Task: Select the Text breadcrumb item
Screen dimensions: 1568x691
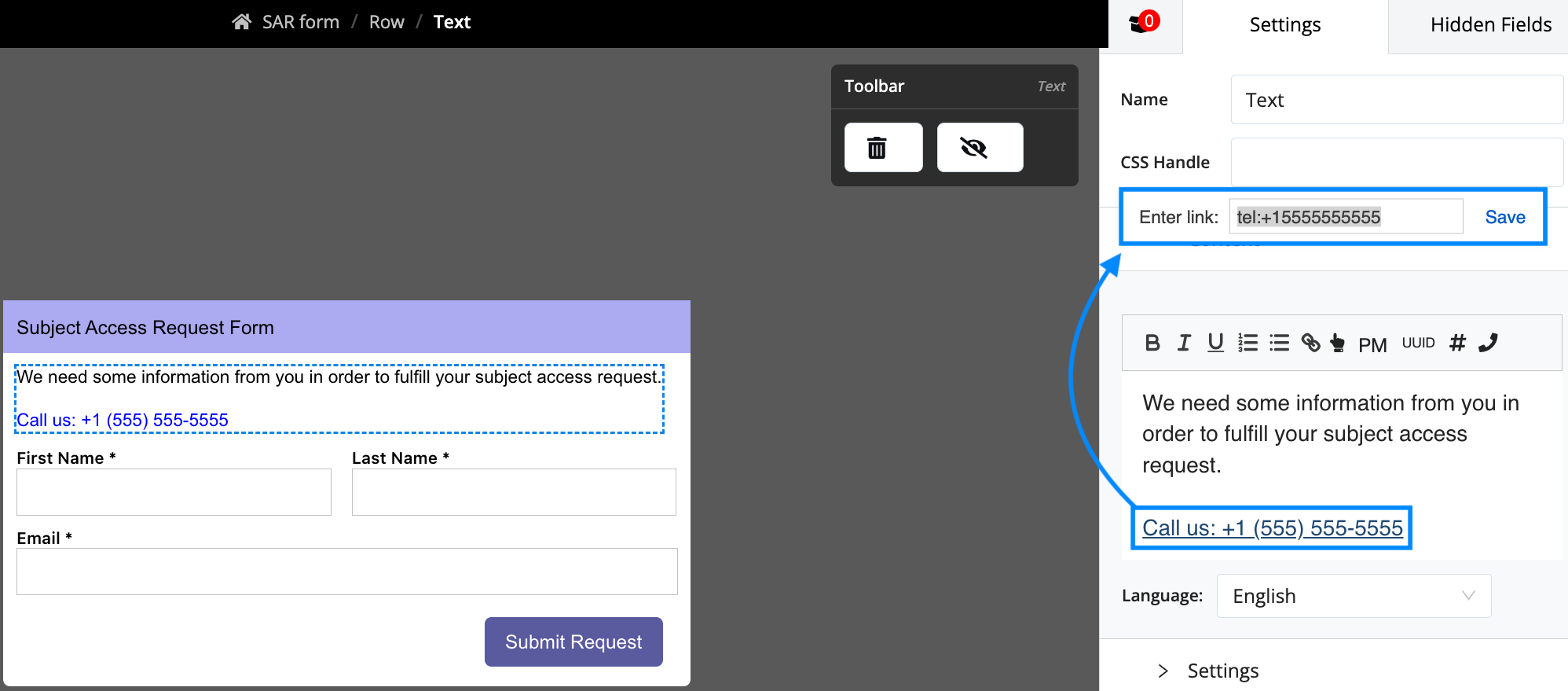Action: pos(452,22)
